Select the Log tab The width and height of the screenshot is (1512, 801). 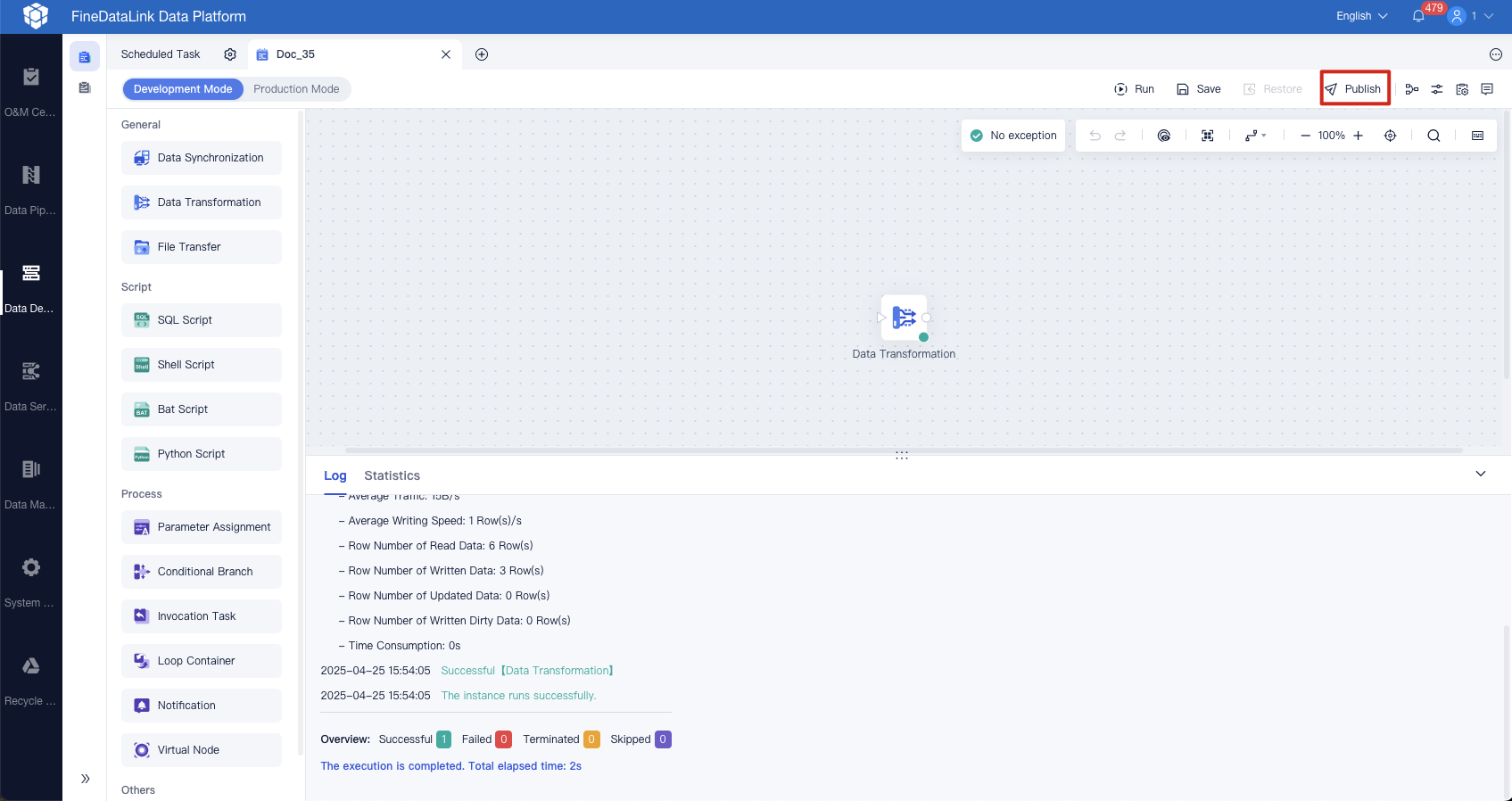pyautogui.click(x=335, y=475)
